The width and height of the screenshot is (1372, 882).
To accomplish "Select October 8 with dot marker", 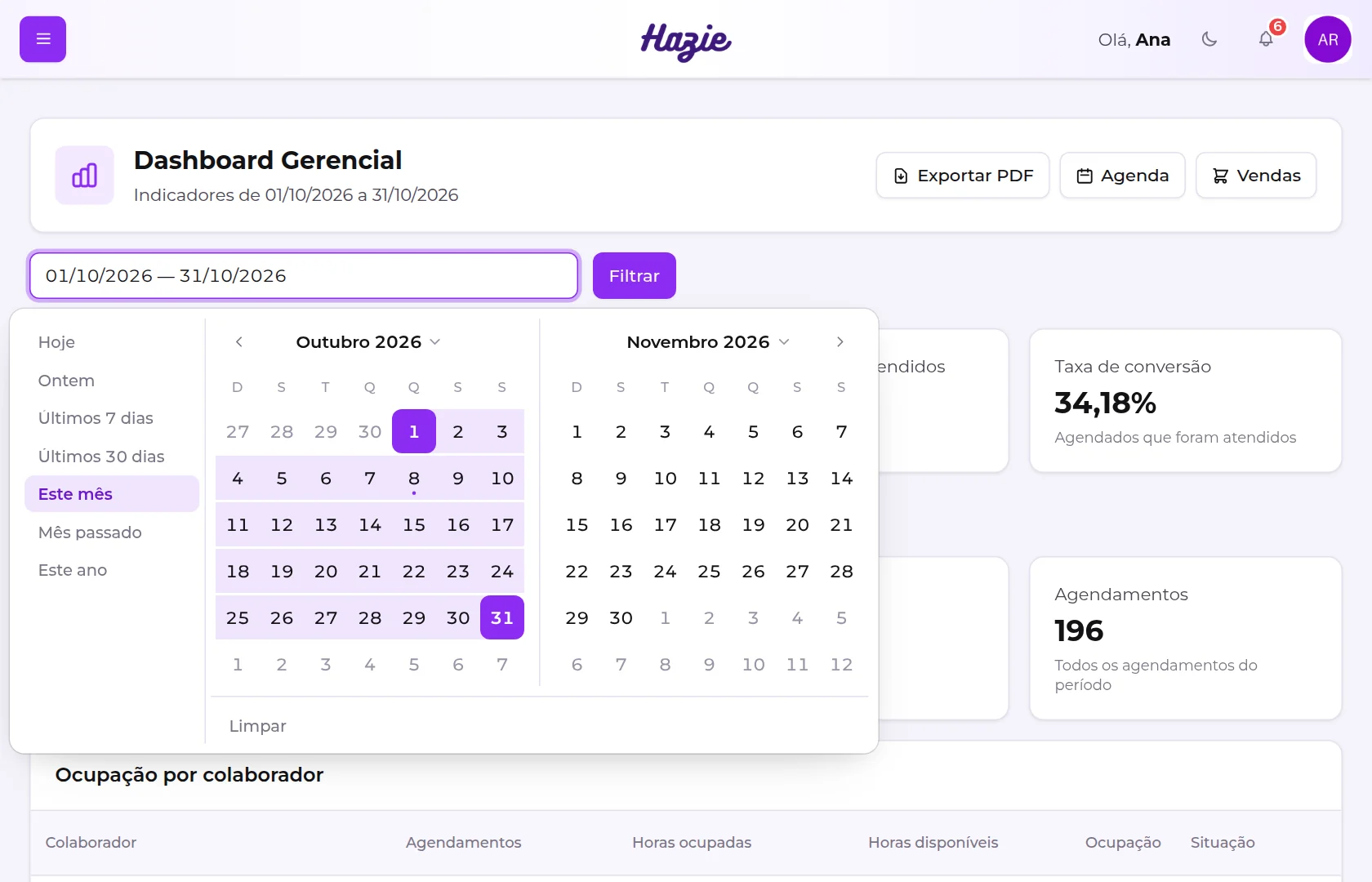I will (414, 478).
